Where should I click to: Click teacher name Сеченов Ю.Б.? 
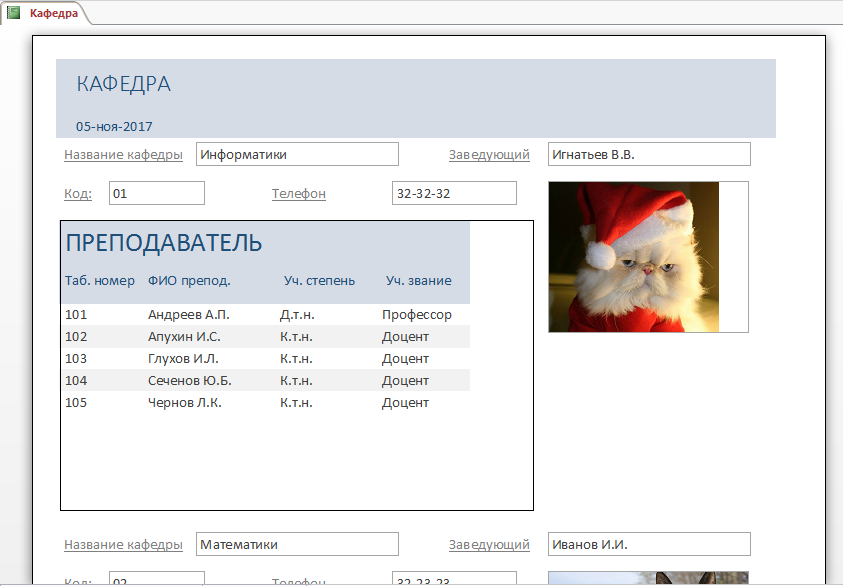pos(190,381)
